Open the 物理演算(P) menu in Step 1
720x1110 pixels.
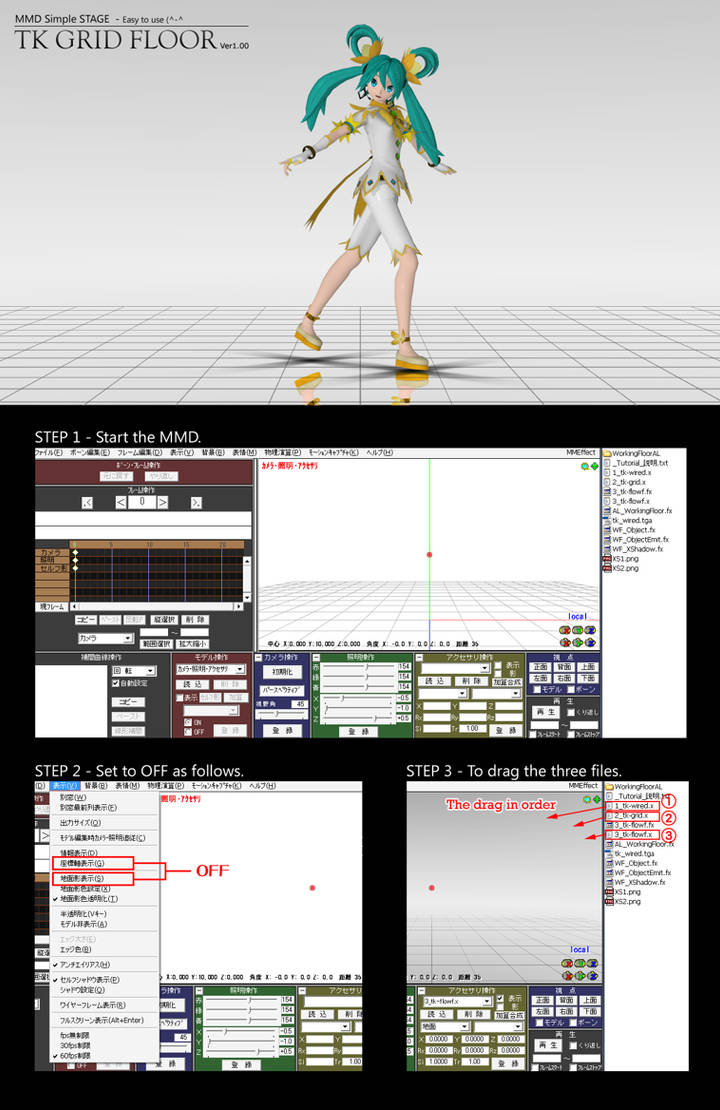(x=282, y=452)
